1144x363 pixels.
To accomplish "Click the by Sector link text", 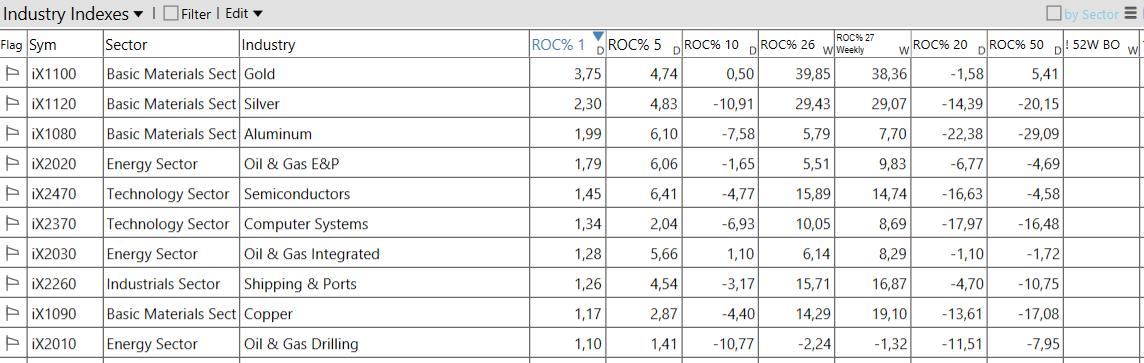I will [x=1091, y=14].
